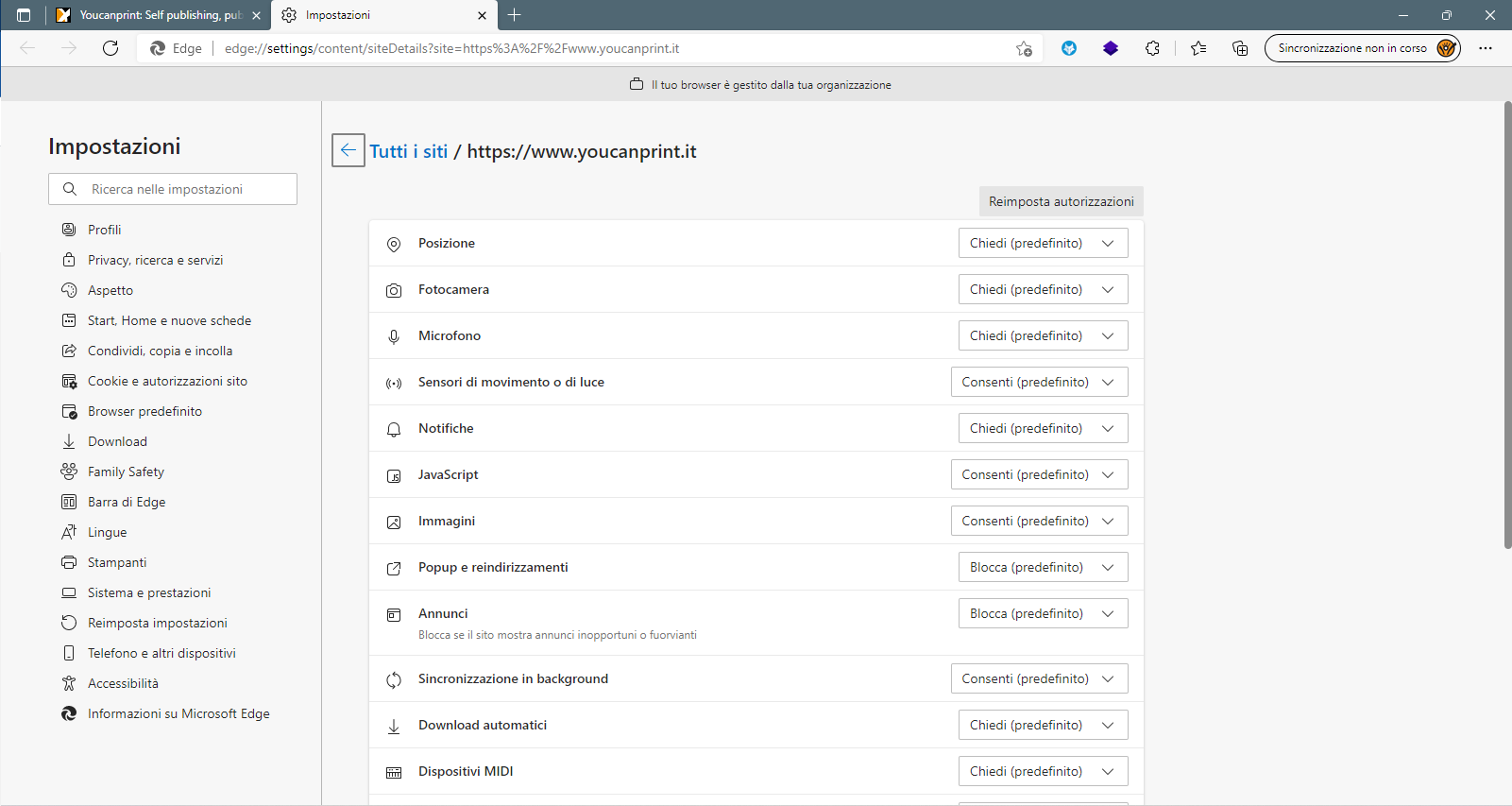Click the Reimposta autorizzazioni button

1061,201
